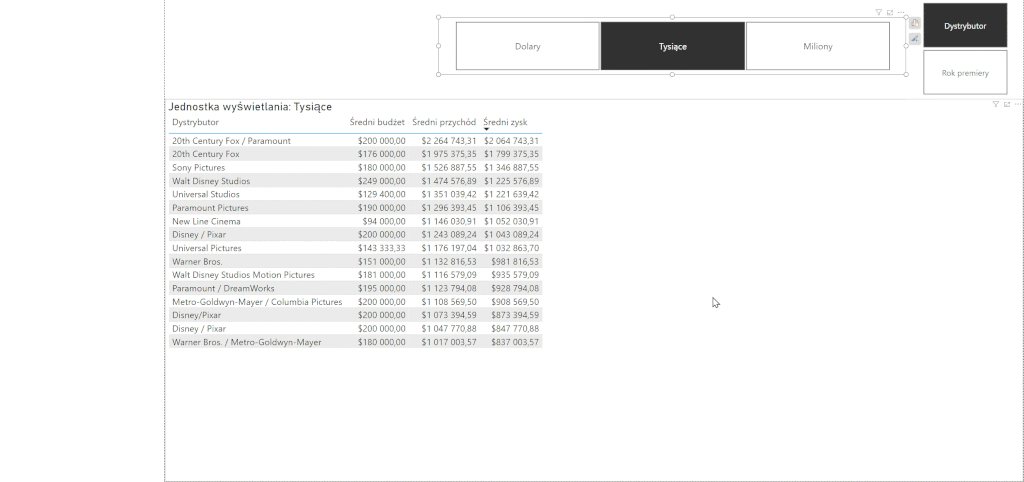Screen dimensions: 1024x482
Task: Click budget value $129 400,00
Action: [x=381, y=195]
